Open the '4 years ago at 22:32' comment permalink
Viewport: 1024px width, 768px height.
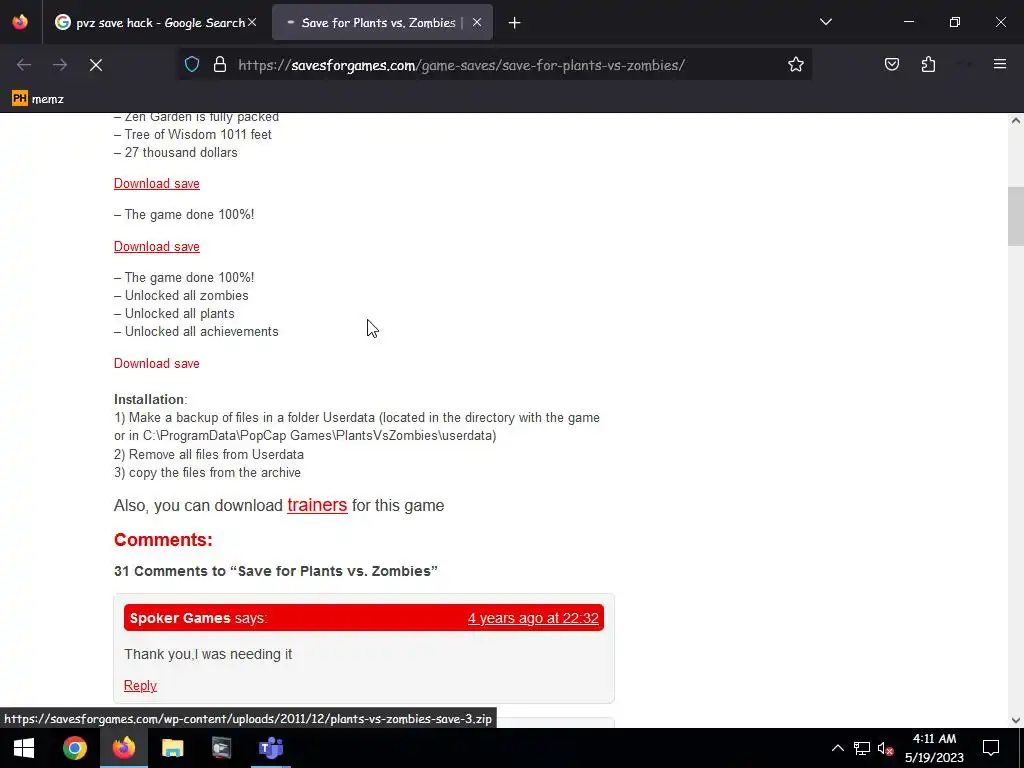[x=533, y=618]
